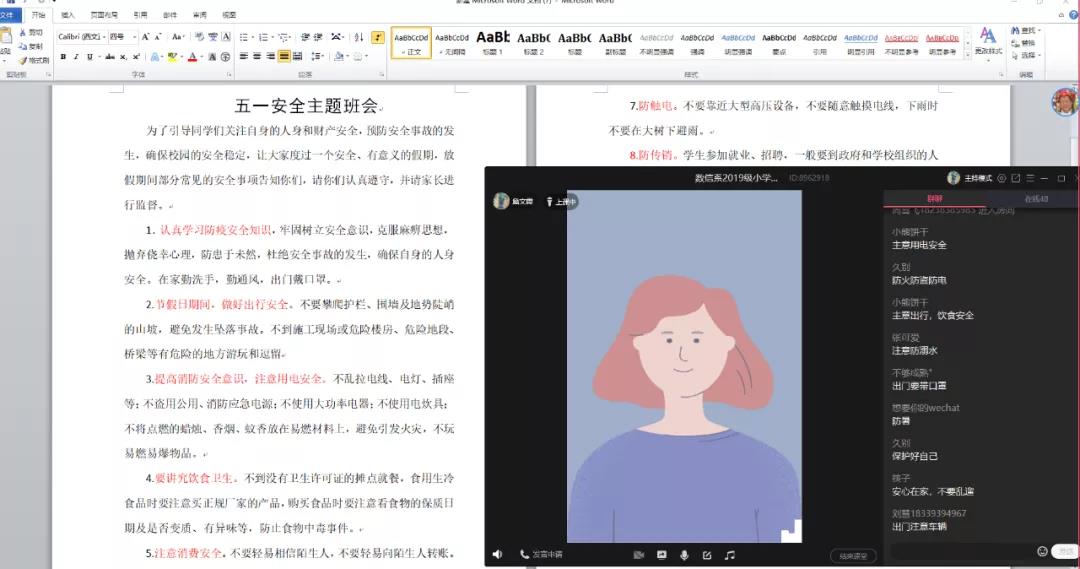This screenshot has width=1080, height=569.
Task: Toggle justified alignment (highlighted)
Action: [x=284, y=56]
